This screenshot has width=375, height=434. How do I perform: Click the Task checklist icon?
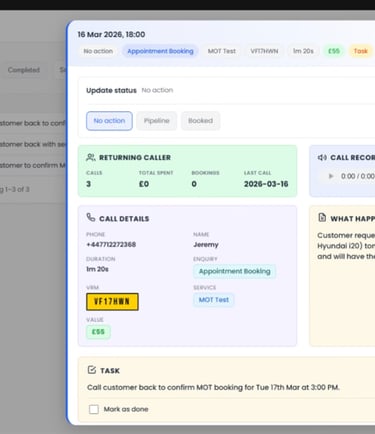click(x=92, y=370)
